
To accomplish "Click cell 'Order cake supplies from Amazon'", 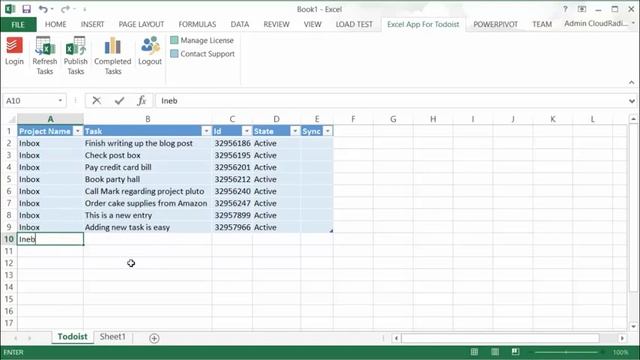I will 148,203.
